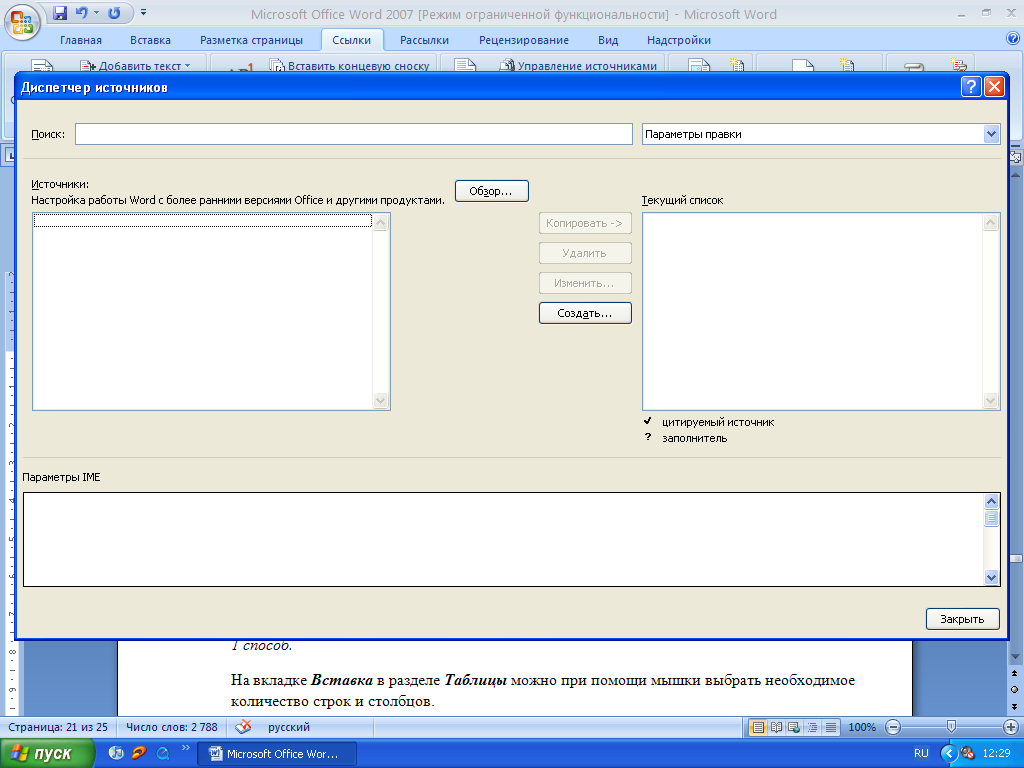The image size is (1024, 768).
Task: Click down arrow of preview pane scrollbar
Action: [x=991, y=577]
